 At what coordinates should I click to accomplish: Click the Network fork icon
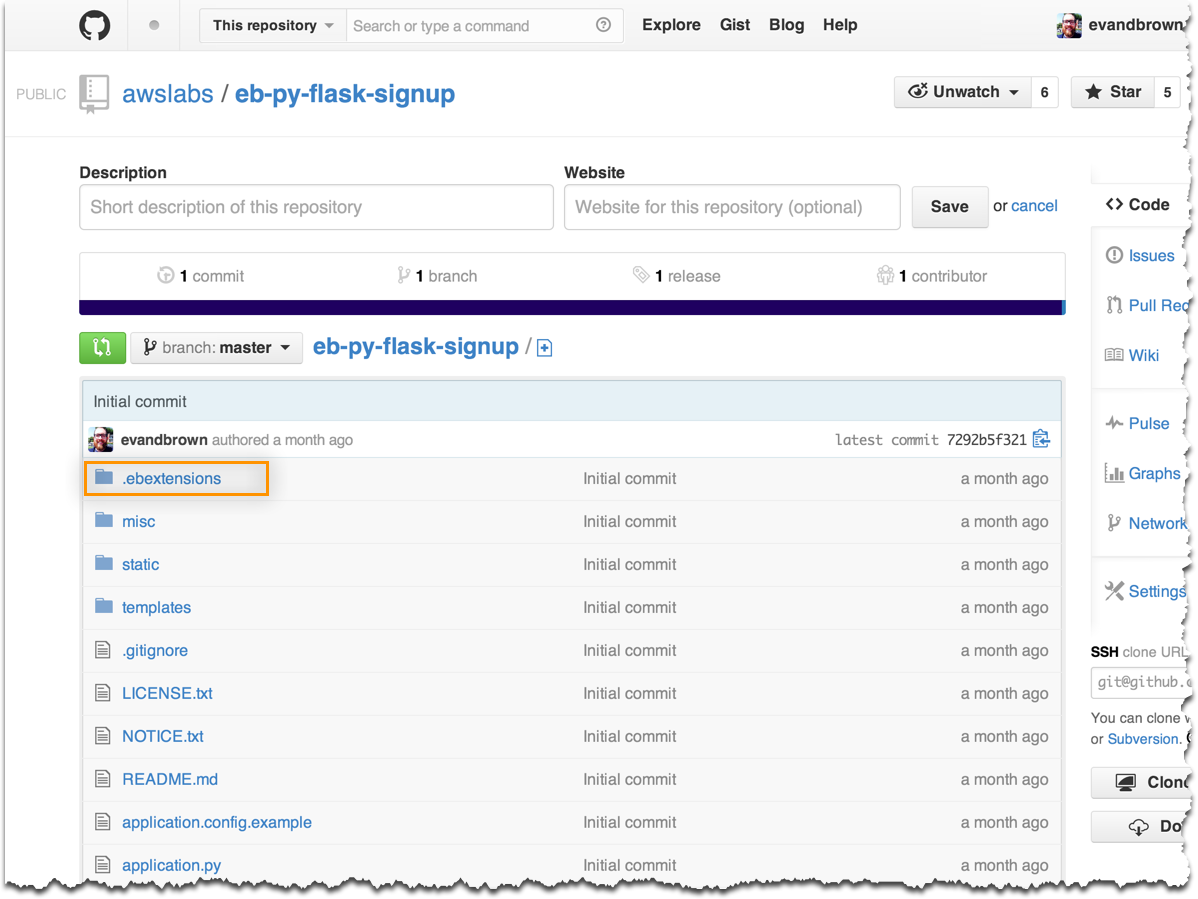1114,523
